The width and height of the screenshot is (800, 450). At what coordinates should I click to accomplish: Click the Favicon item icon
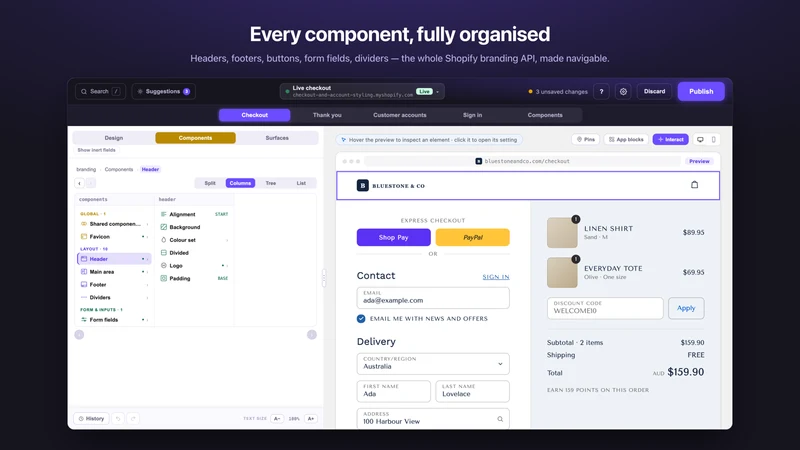84,237
